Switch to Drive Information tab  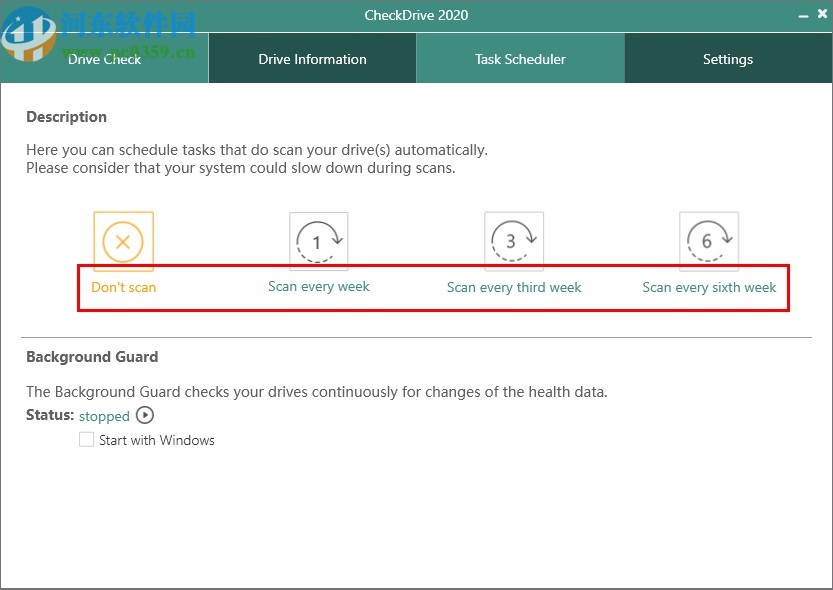pyautogui.click(x=312, y=58)
